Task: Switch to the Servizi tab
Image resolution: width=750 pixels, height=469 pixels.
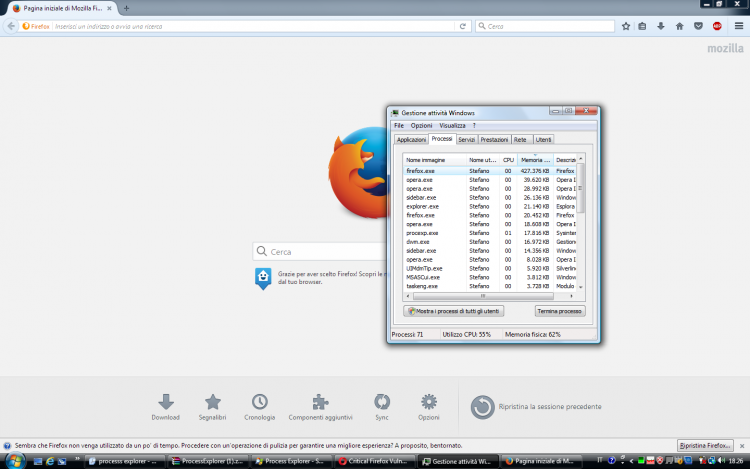Action: pyautogui.click(x=466, y=140)
